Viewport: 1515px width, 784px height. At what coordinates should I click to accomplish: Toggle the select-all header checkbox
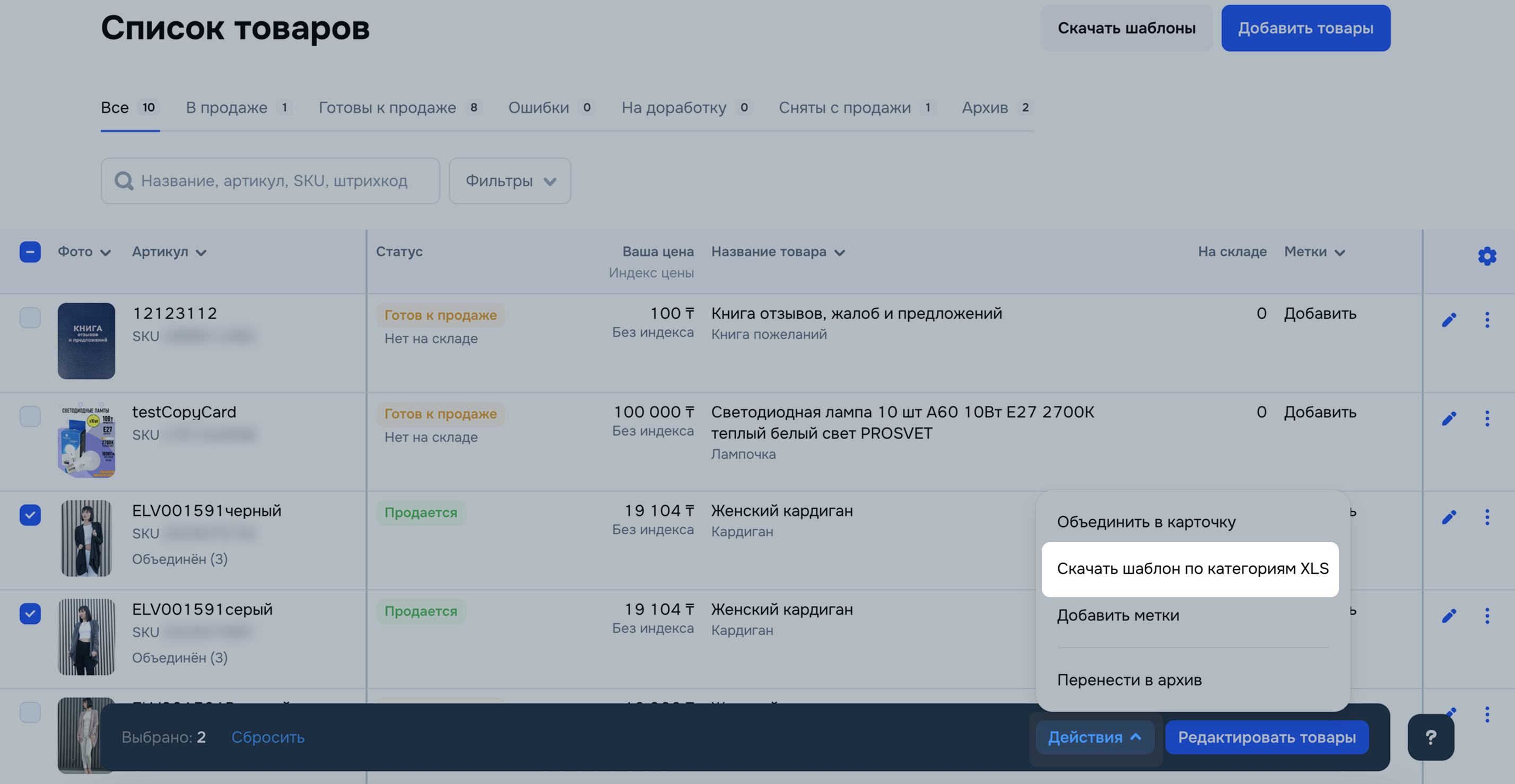(x=30, y=252)
